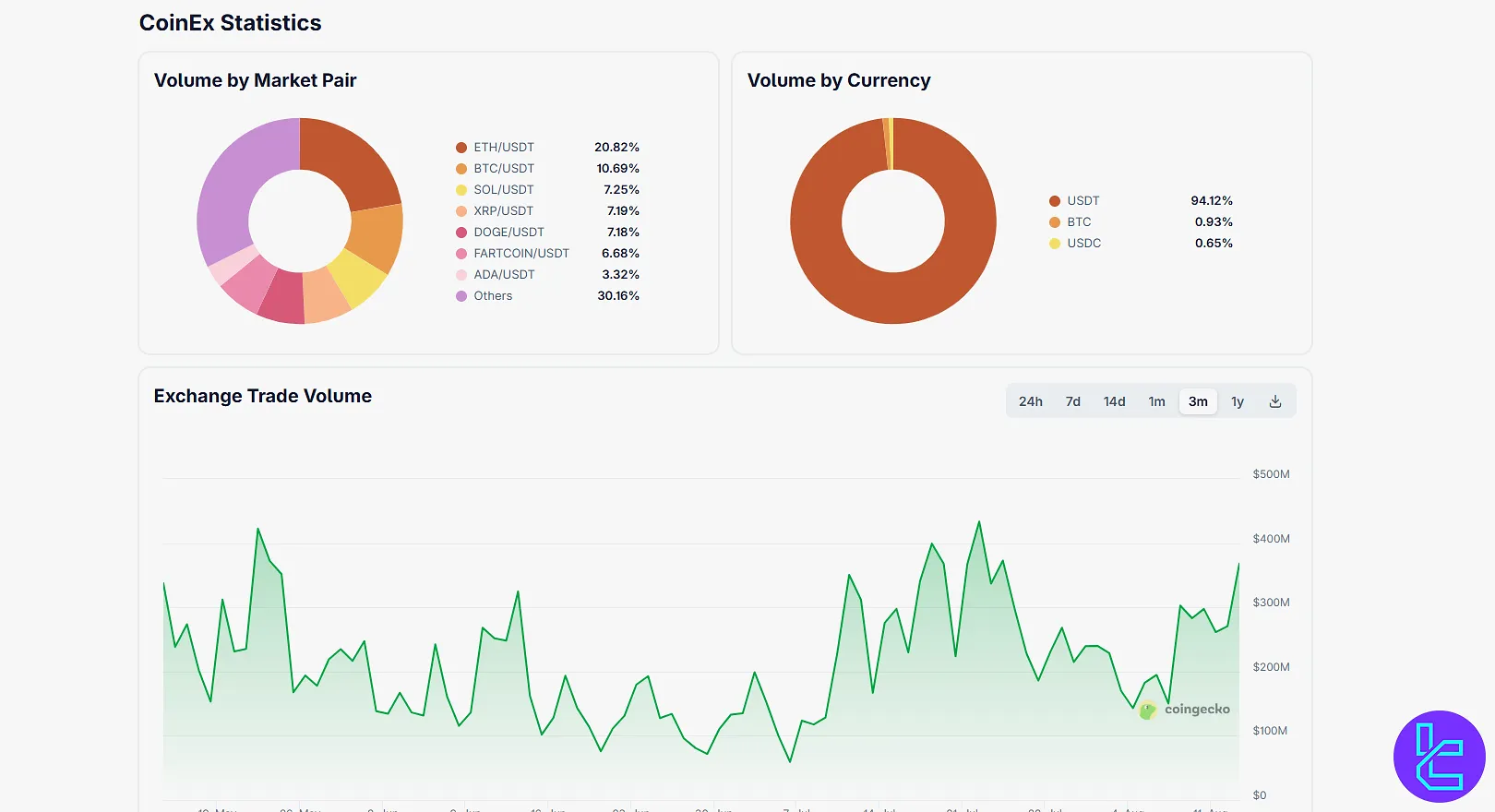
Task: Select the DOGE/USDT legend label
Action: 509,233
